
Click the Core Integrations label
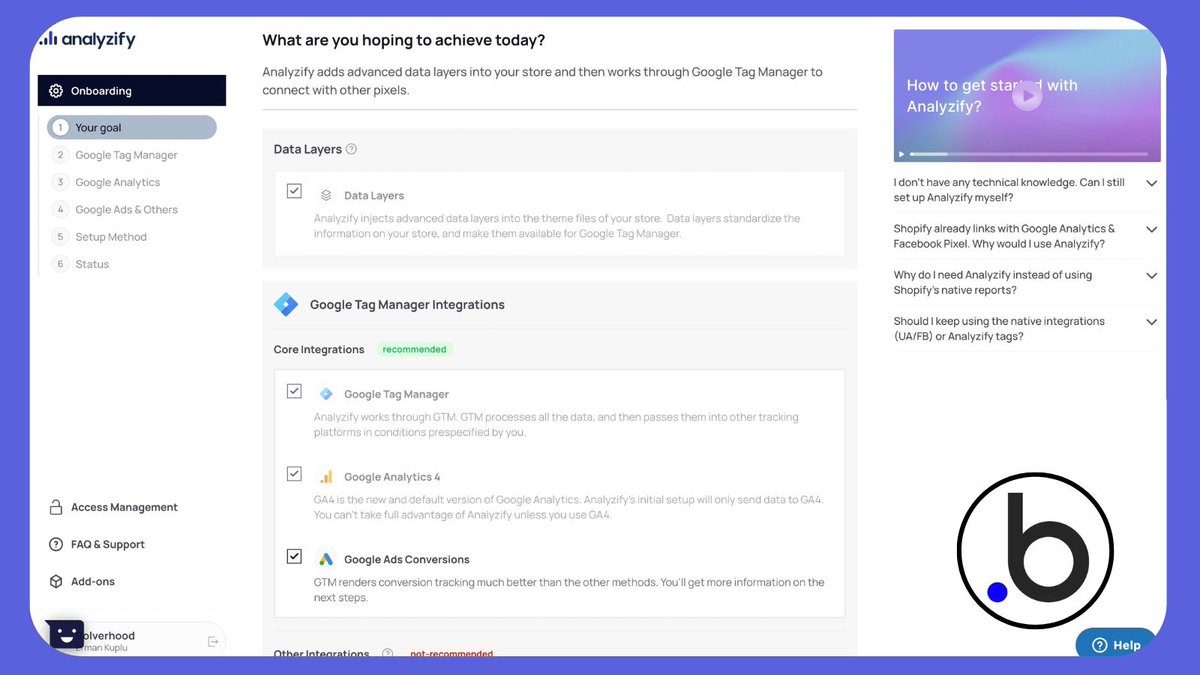tap(319, 349)
